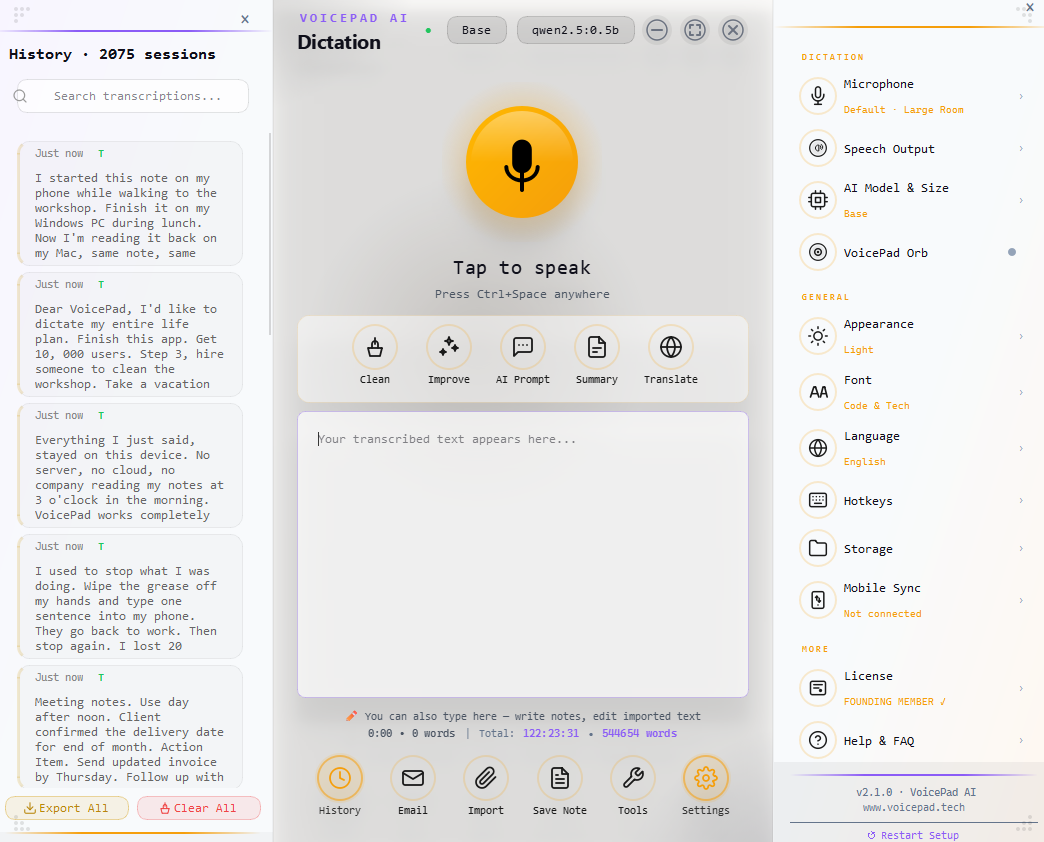Select the Clean text tool
Viewport: 1044px width, 842px height.
pyautogui.click(x=374, y=356)
